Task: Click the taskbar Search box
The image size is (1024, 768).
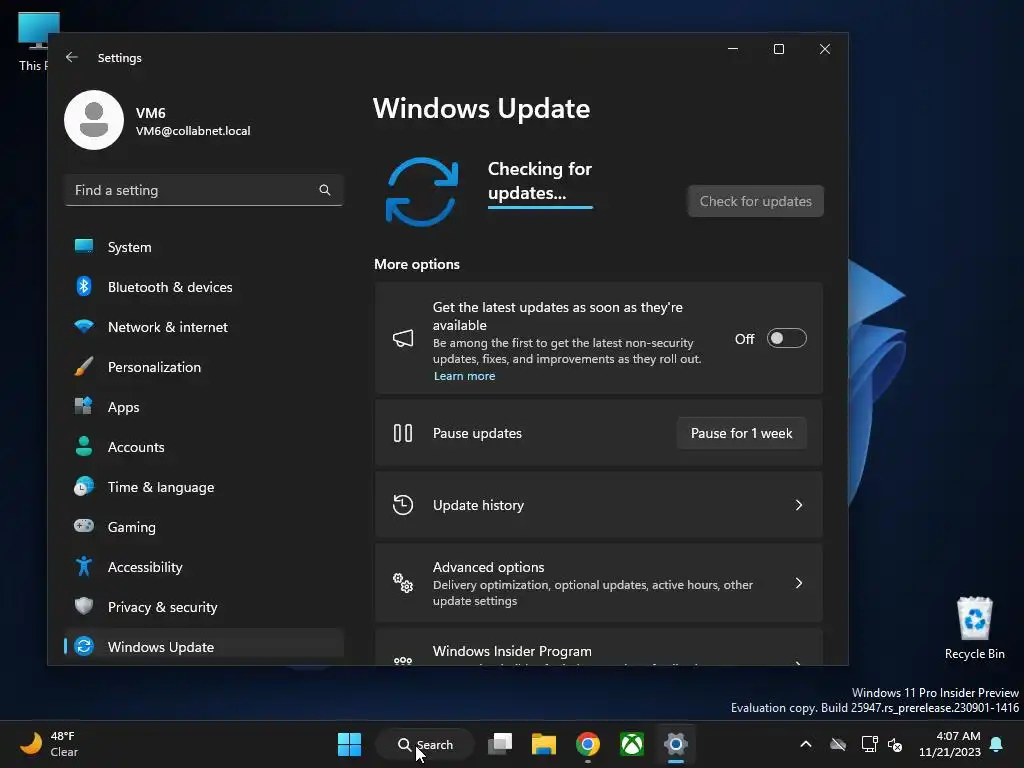Action: pyautogui.click(x=425, y=744)
